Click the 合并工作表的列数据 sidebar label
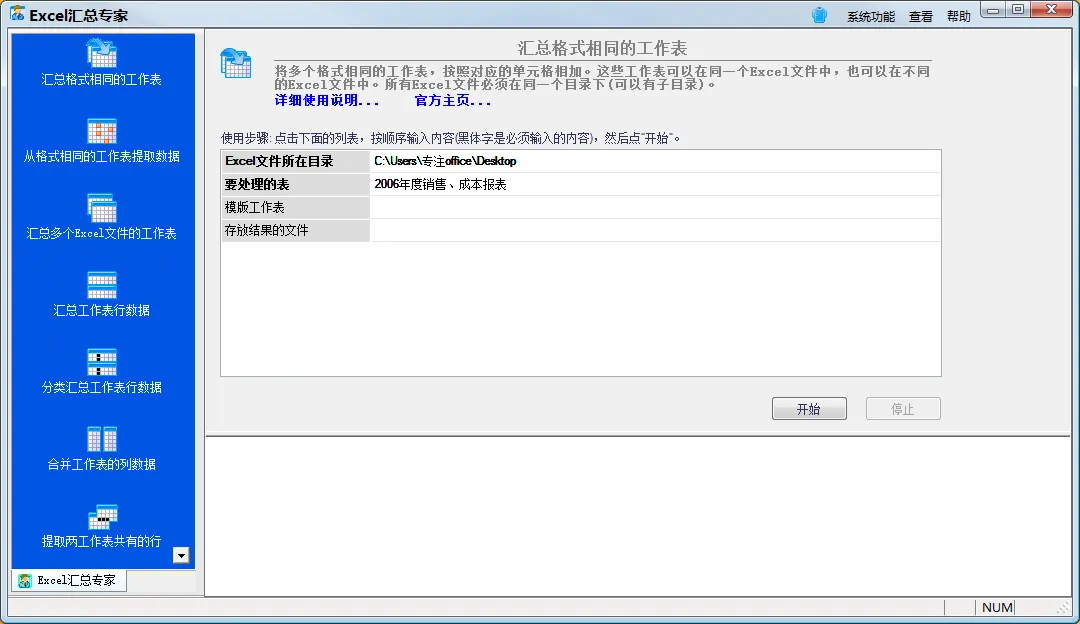Screen dimensions: 1080x624 pos(101,464)
